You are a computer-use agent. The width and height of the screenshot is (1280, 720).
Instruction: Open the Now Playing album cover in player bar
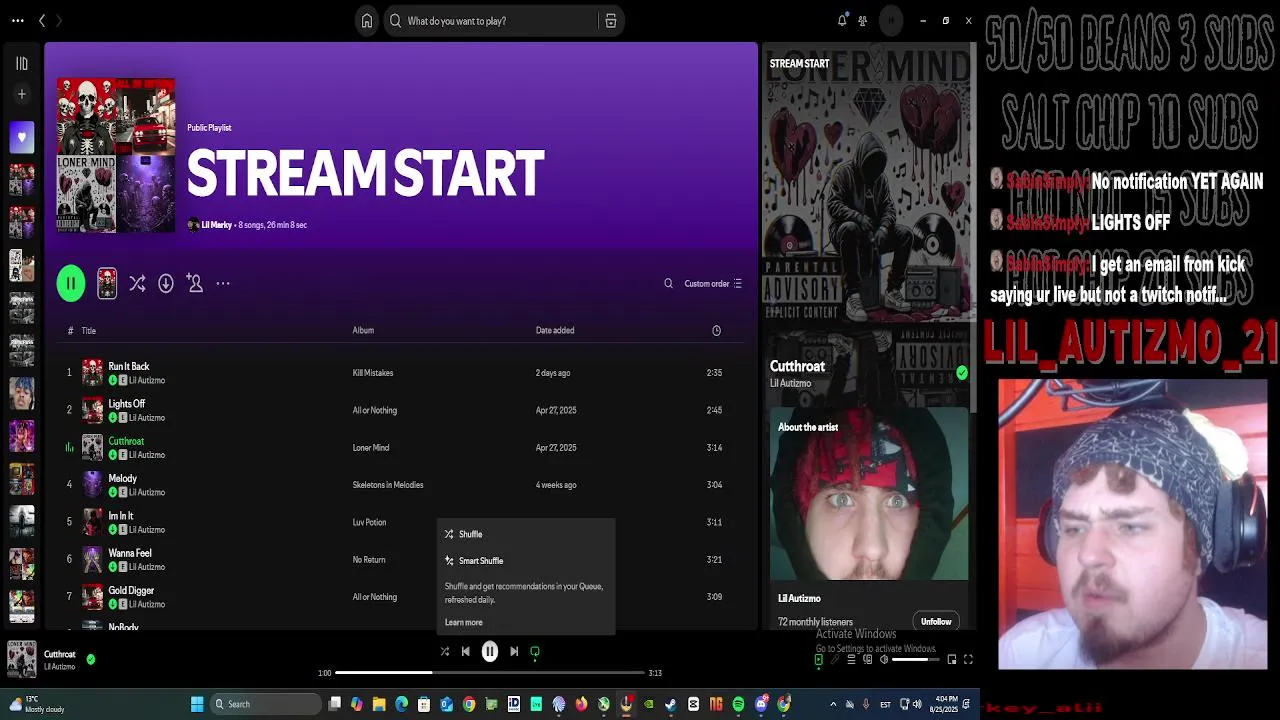tap(22, 659)
